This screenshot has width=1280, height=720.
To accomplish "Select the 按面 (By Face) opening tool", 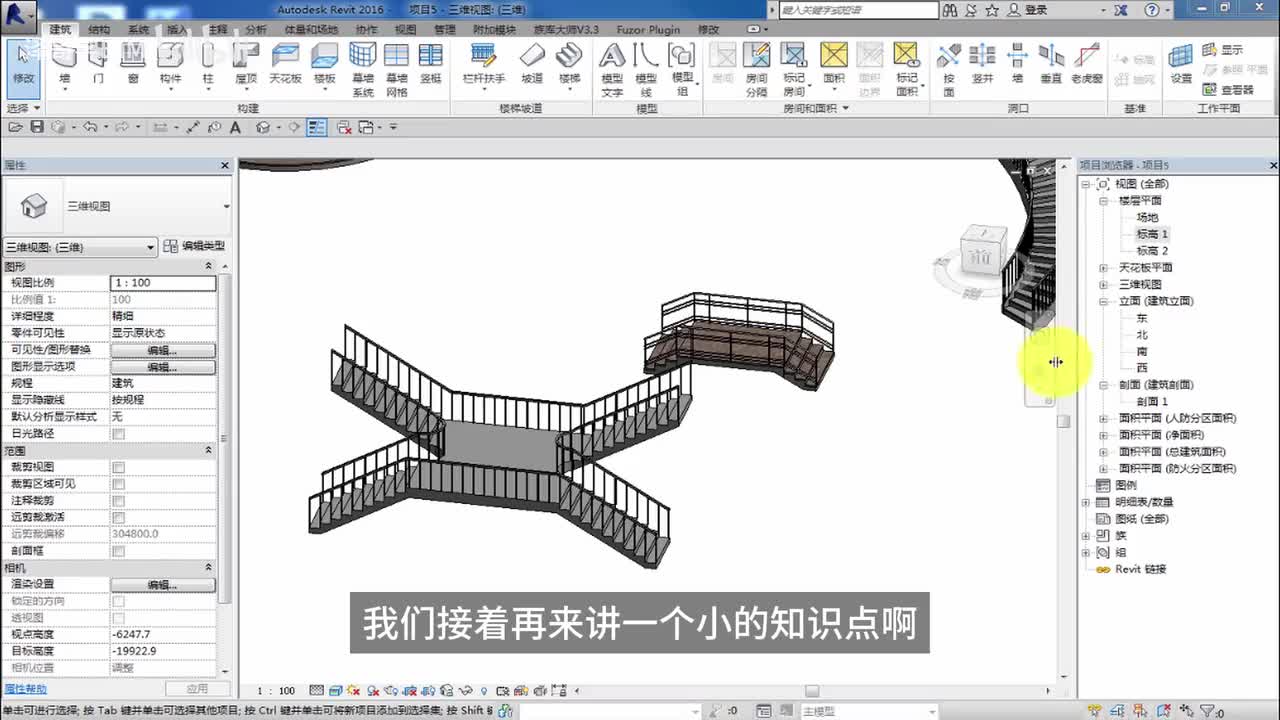I will [949, 70].
